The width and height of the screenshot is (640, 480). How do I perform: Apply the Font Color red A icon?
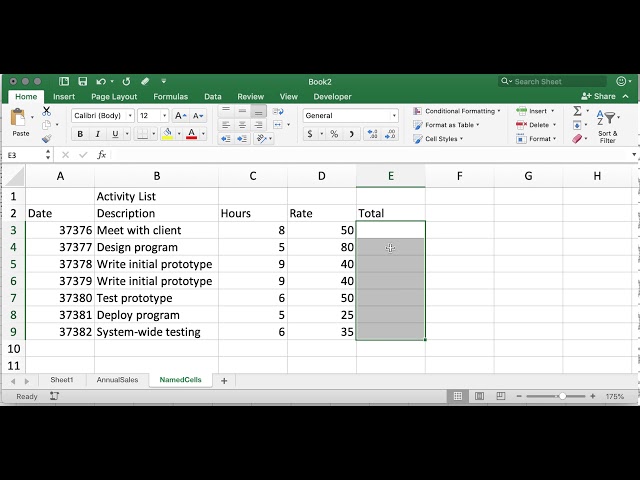tap(191, 134)
